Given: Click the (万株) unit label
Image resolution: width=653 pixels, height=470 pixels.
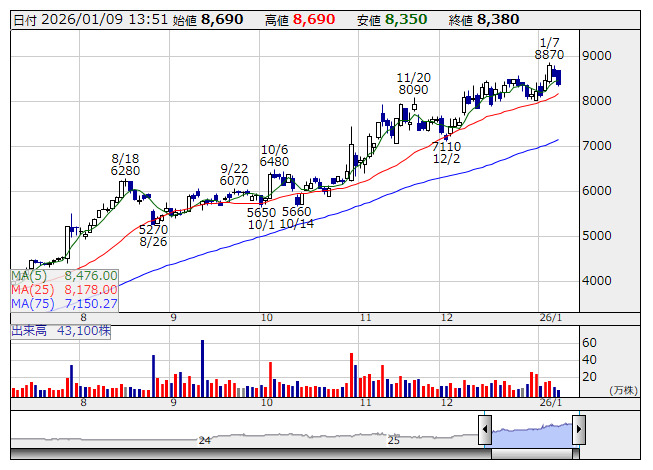Looking at the screenshot, I should click(623, 390).
